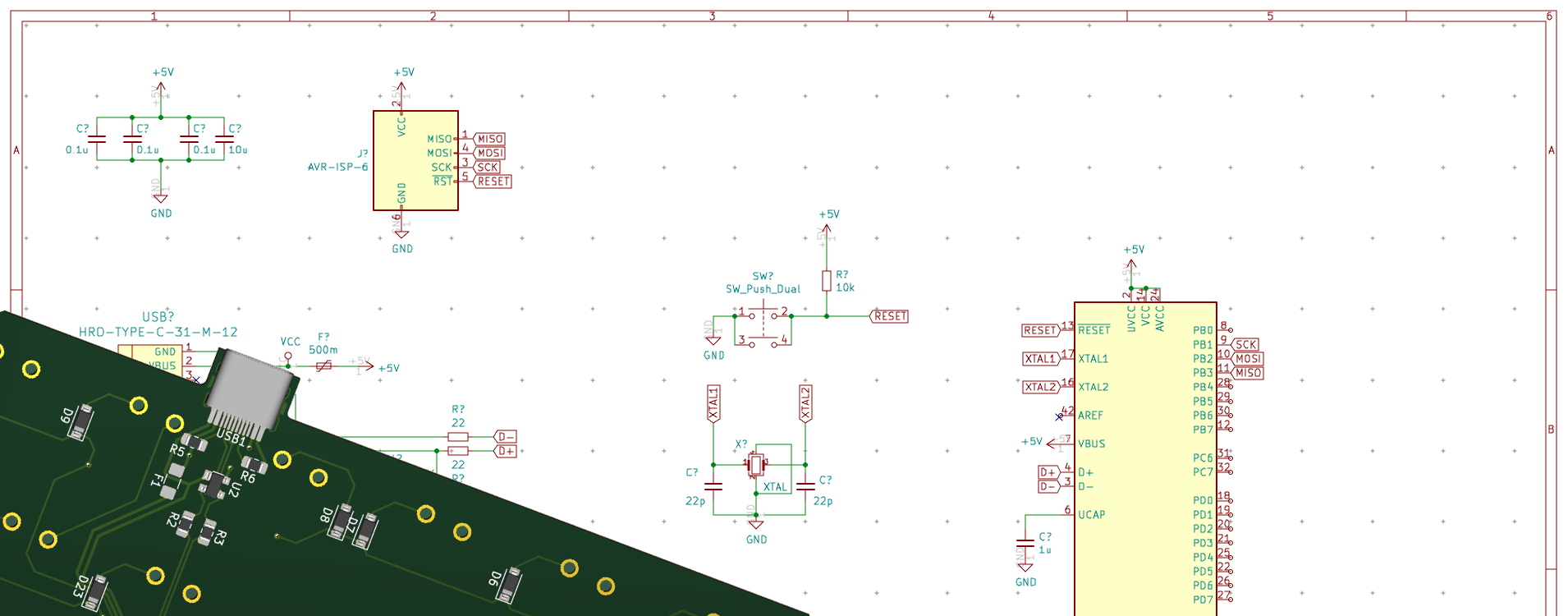Click the UCAP pin name on microcontroller
This screenshot has height=616, width=1568.
pyautogui.click(x=1092, y=515)
